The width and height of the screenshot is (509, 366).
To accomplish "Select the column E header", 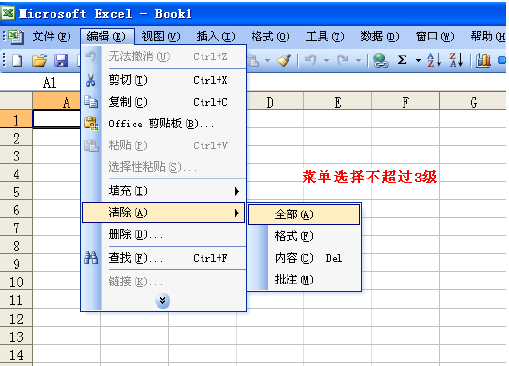I will (x=338, y=102).
